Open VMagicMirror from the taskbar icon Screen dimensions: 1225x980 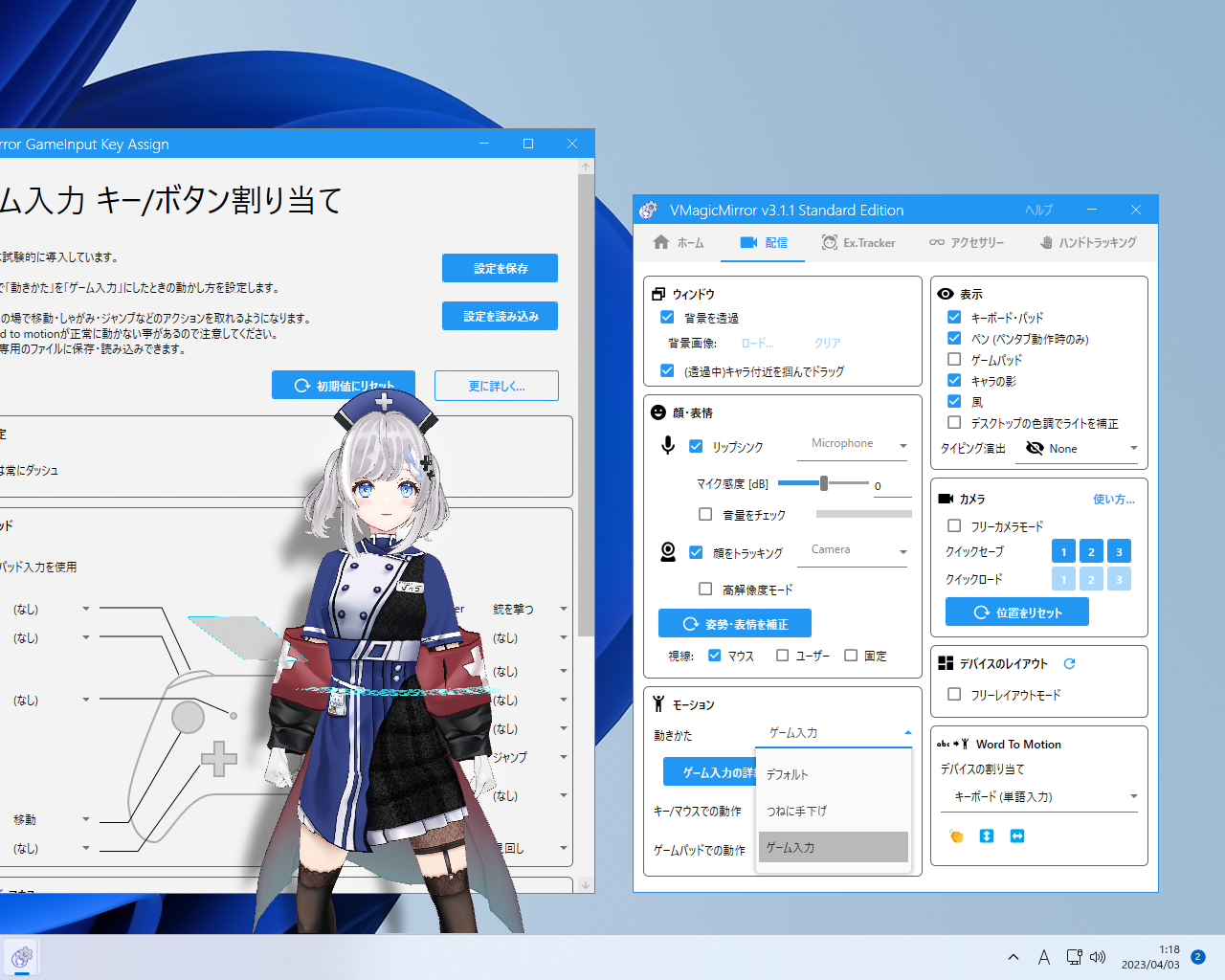[21, 957]
